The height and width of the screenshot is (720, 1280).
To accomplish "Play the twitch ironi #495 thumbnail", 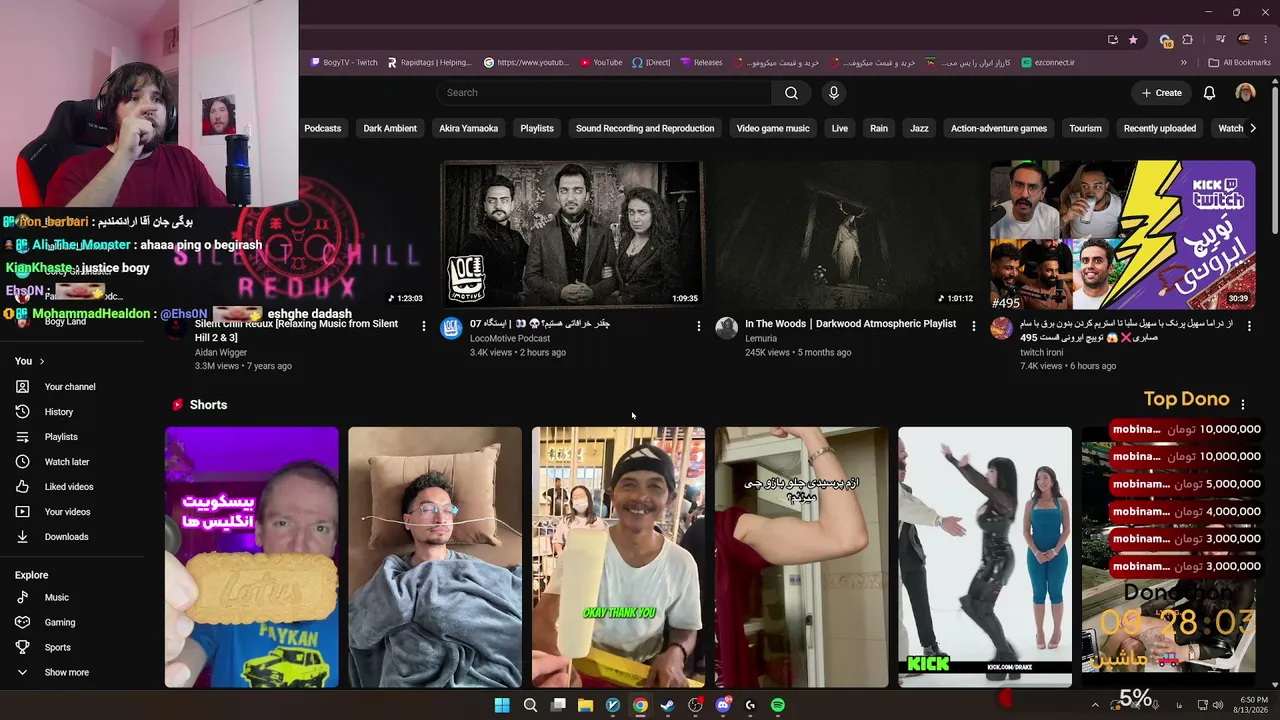I will (1123, 235).
